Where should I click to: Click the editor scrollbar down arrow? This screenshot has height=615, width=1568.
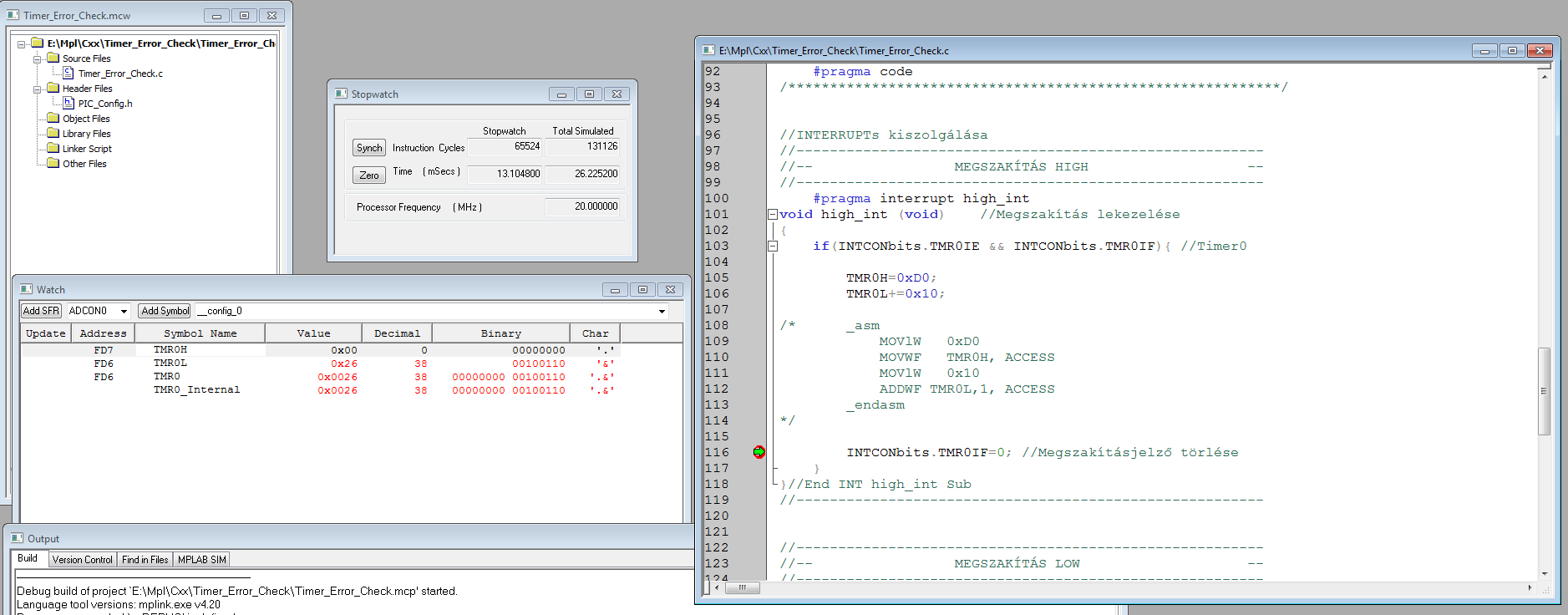click(1544, 574)
